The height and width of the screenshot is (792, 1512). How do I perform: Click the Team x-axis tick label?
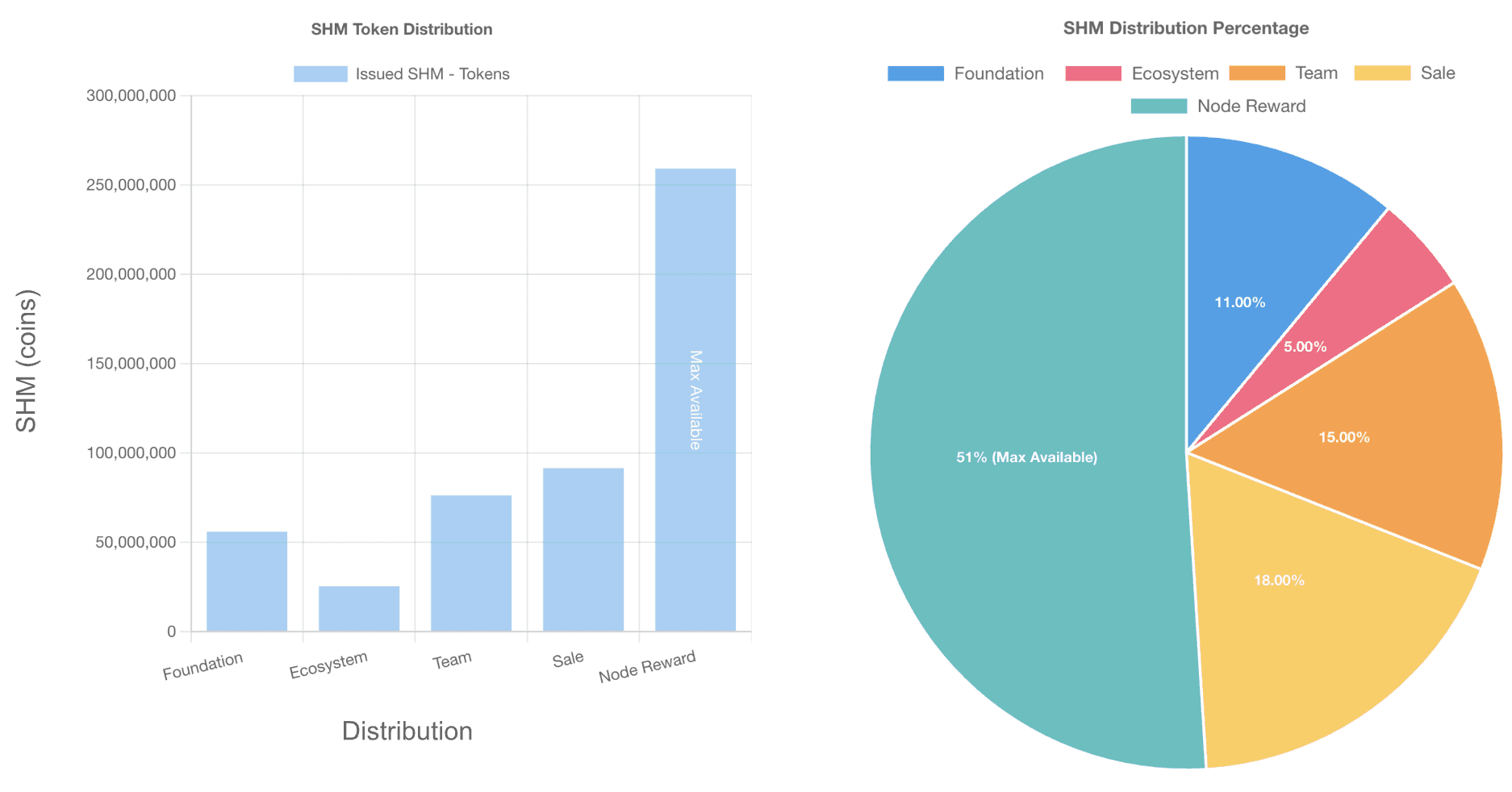coord(452,661)
